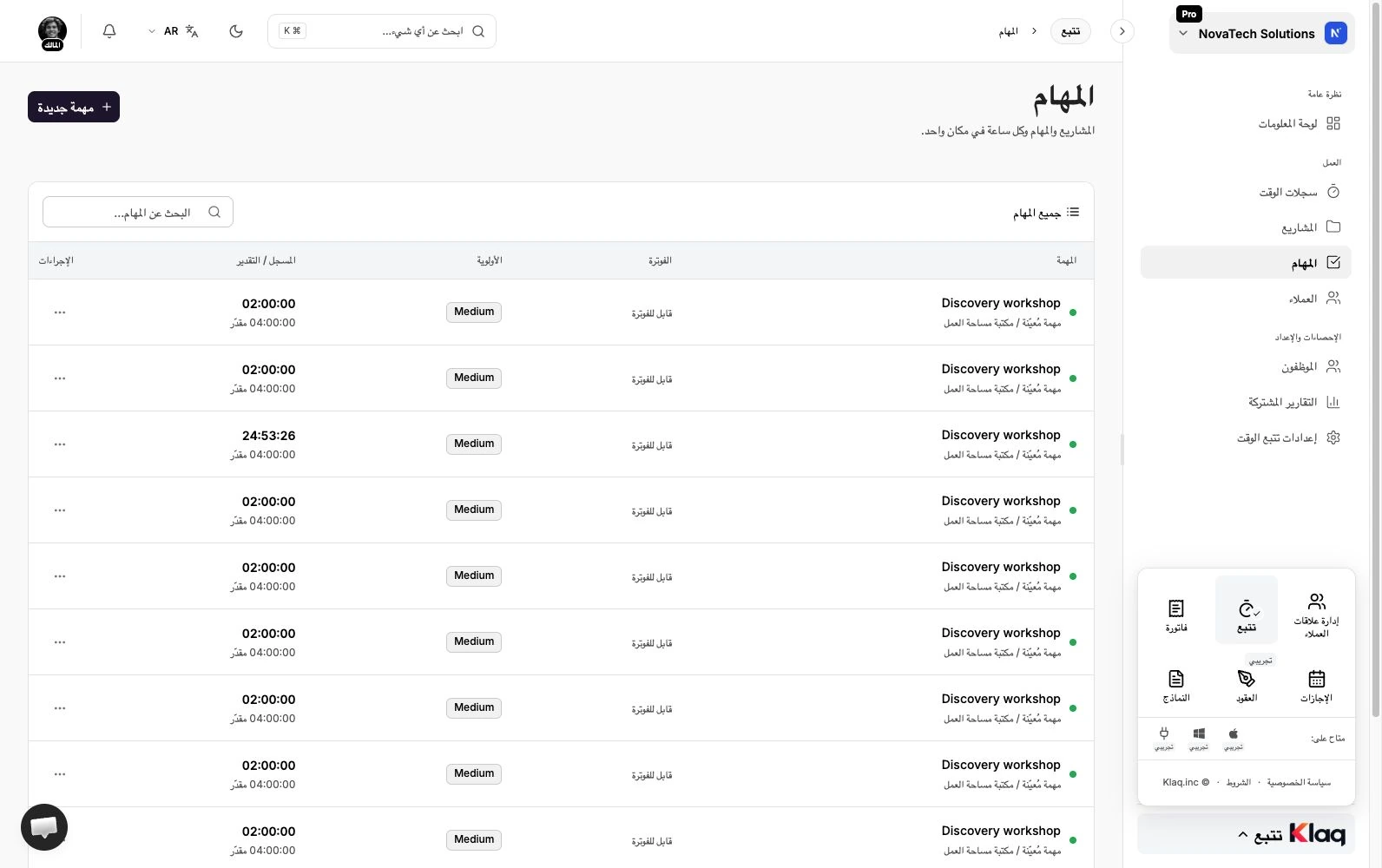The height and width of the screenshot is (868, 1382).
Task: Open الموظفون in the sidebar
Action: pyautogui.click(x=1247, y=366)
